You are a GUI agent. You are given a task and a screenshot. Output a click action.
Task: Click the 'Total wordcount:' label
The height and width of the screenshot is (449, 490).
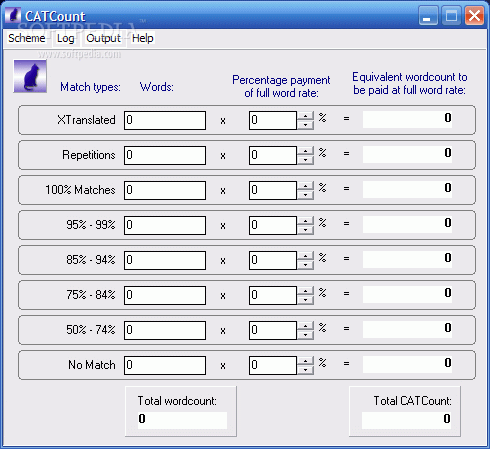tap(177, 401)
